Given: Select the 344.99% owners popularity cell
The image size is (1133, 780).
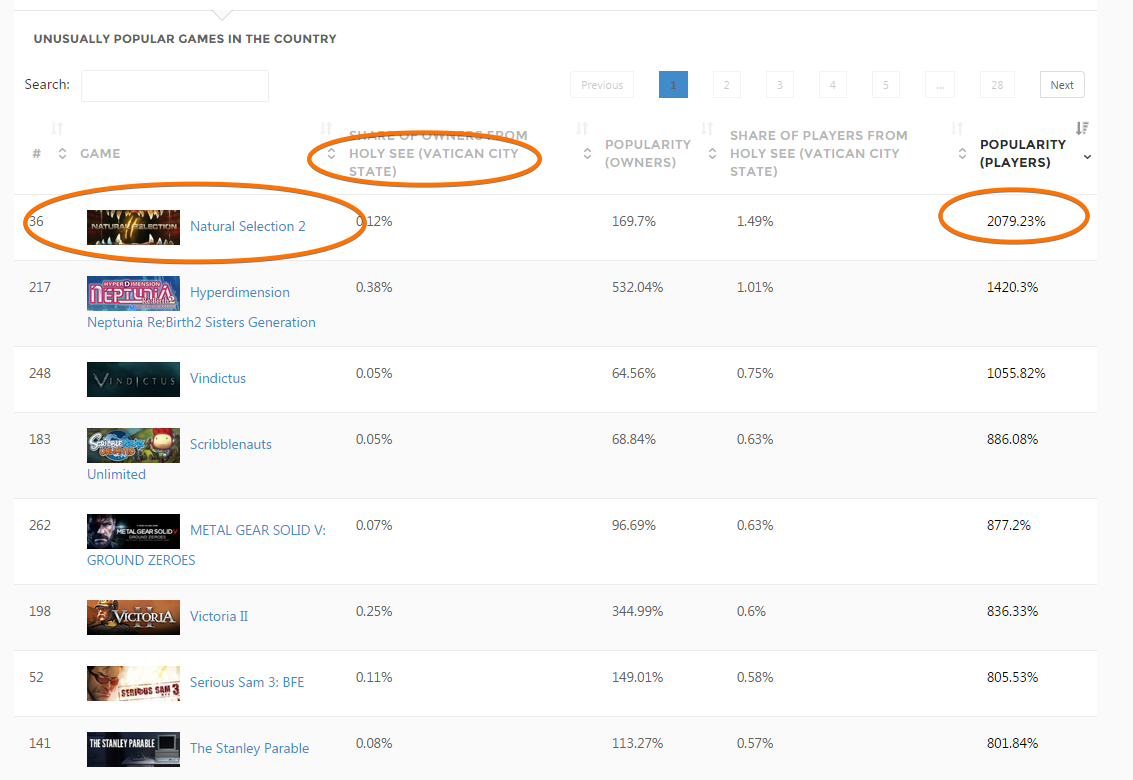Looking at the screenshot, I should [637, 611].
